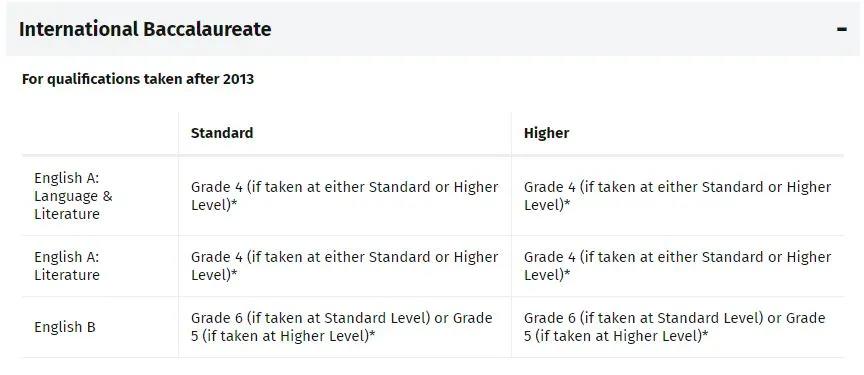Click the empty header bar beside Baccalaureate title
Image resolution: width=864 pixels, height=375 pixels.
click(551, 29)
